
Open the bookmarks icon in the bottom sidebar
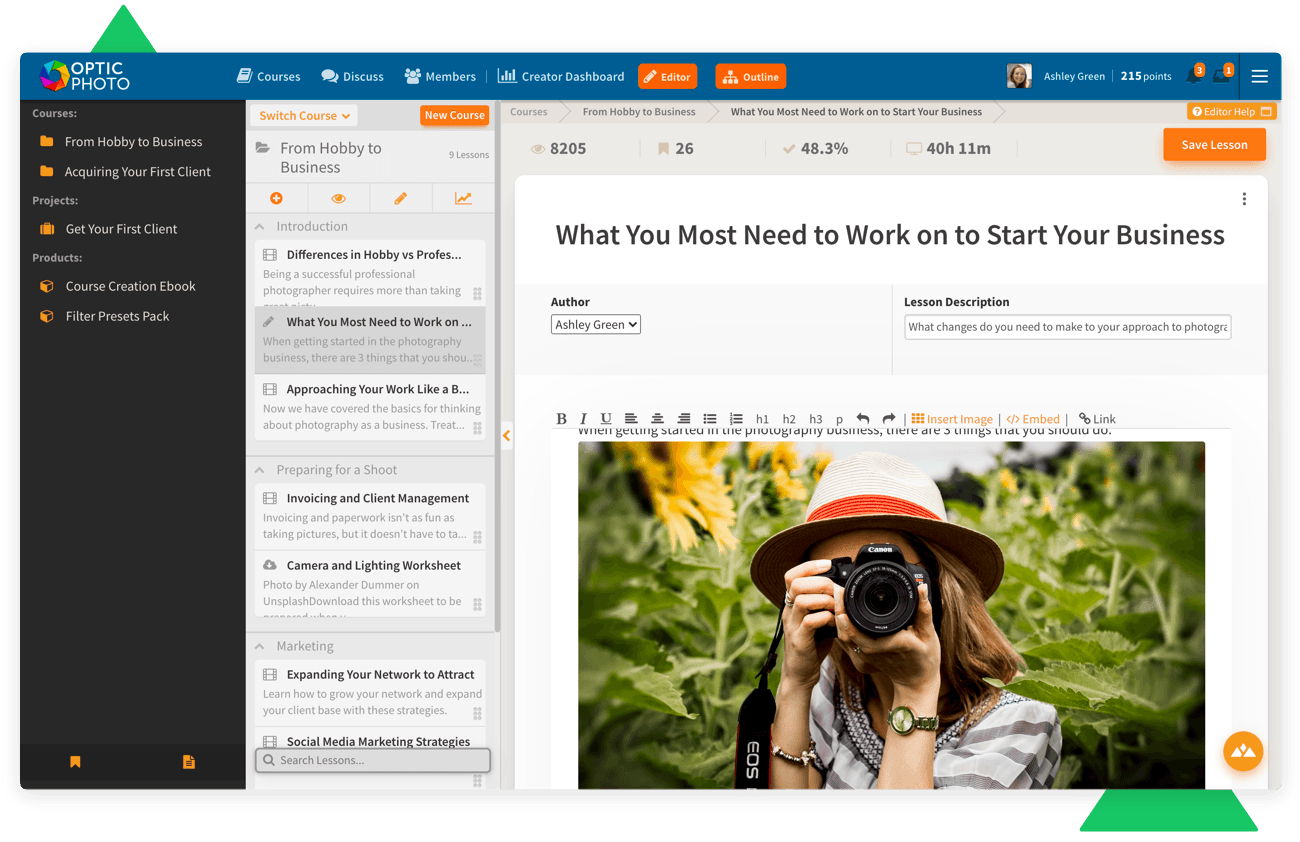75,761
